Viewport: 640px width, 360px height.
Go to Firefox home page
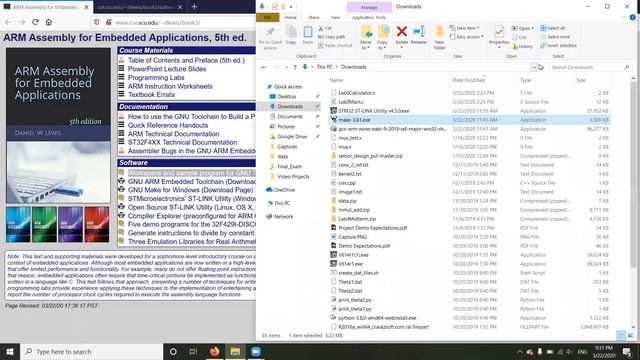point(49,22)
